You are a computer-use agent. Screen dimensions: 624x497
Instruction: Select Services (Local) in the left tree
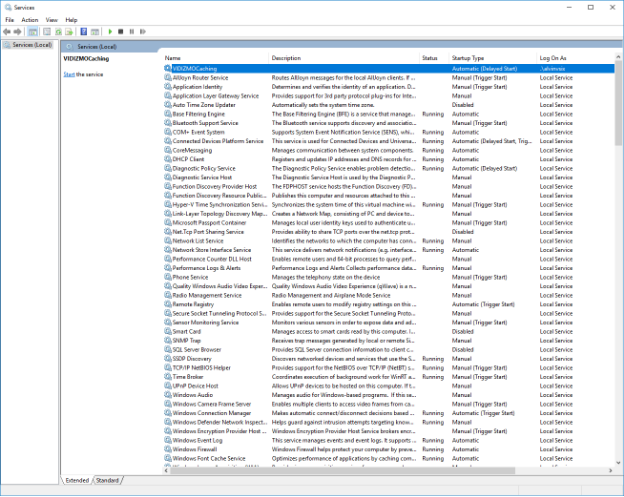[x=29, y=45]
